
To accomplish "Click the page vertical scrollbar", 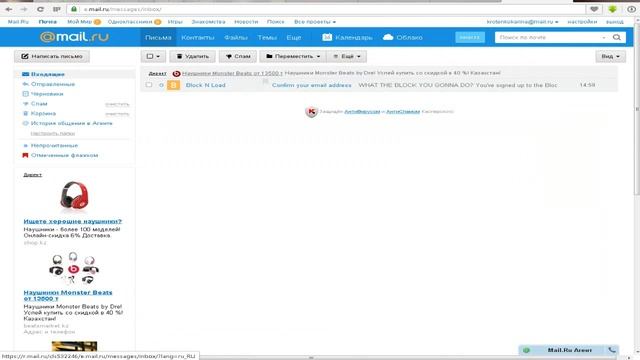I will 637,110.
